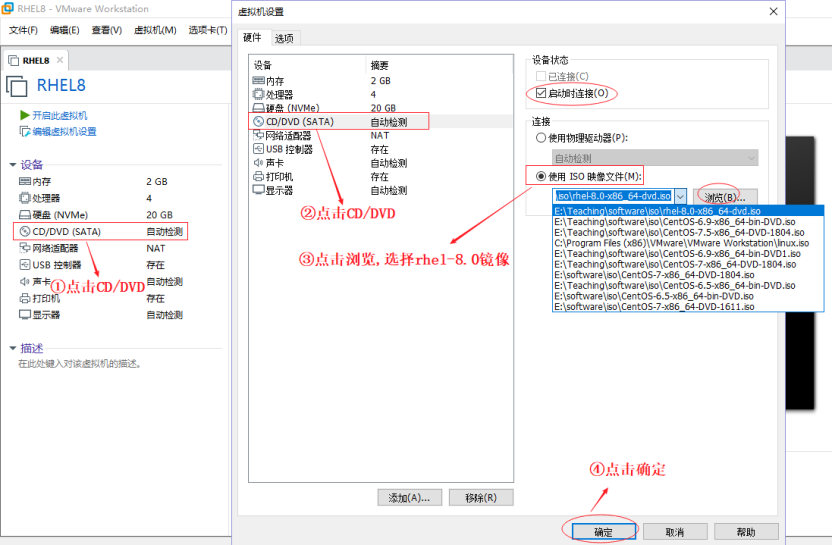This screenshot has width=832, height=545.
Task: Click the 添加(A)... button
Action: [410, 498]
